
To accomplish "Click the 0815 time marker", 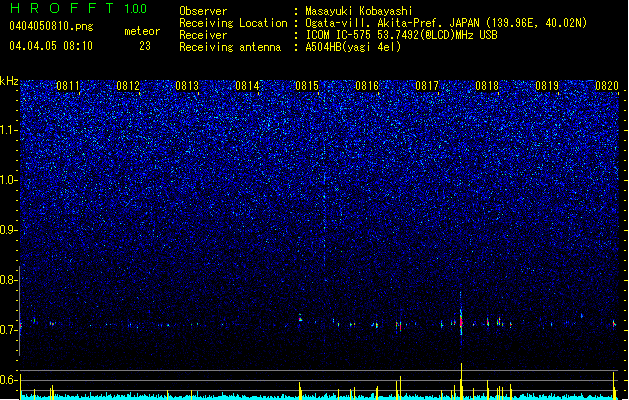I will coord(307,86).
